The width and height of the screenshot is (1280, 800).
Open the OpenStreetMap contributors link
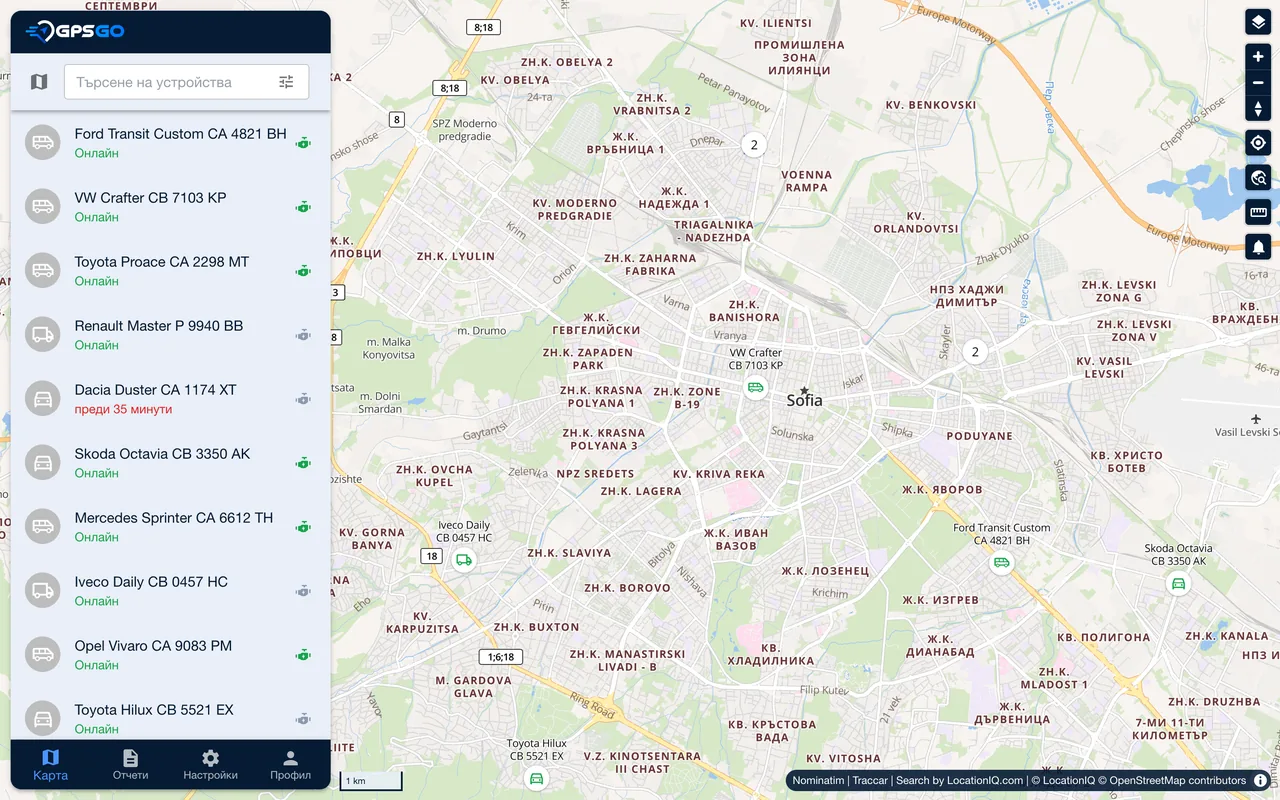1178,780
